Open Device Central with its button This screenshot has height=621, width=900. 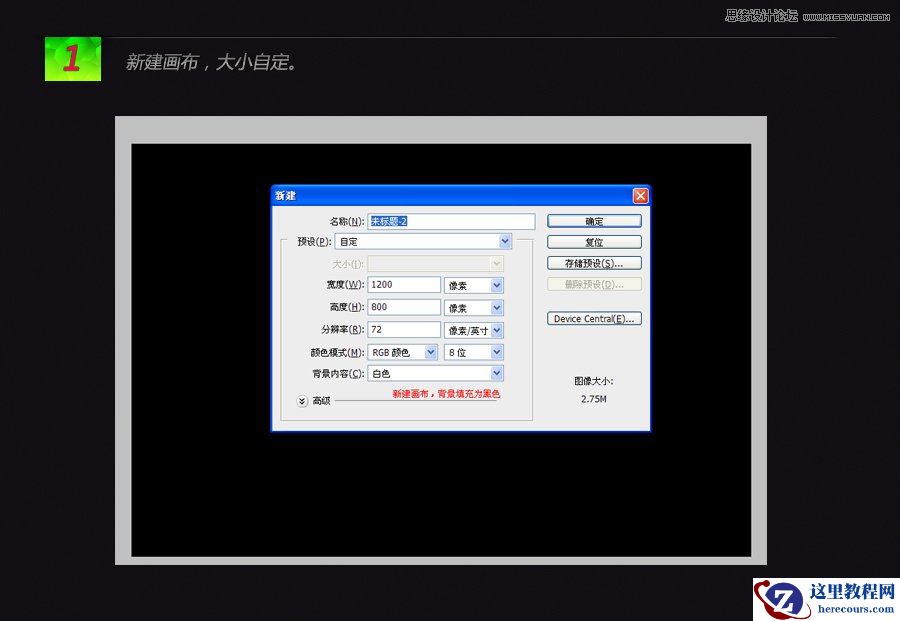point(594,318)
